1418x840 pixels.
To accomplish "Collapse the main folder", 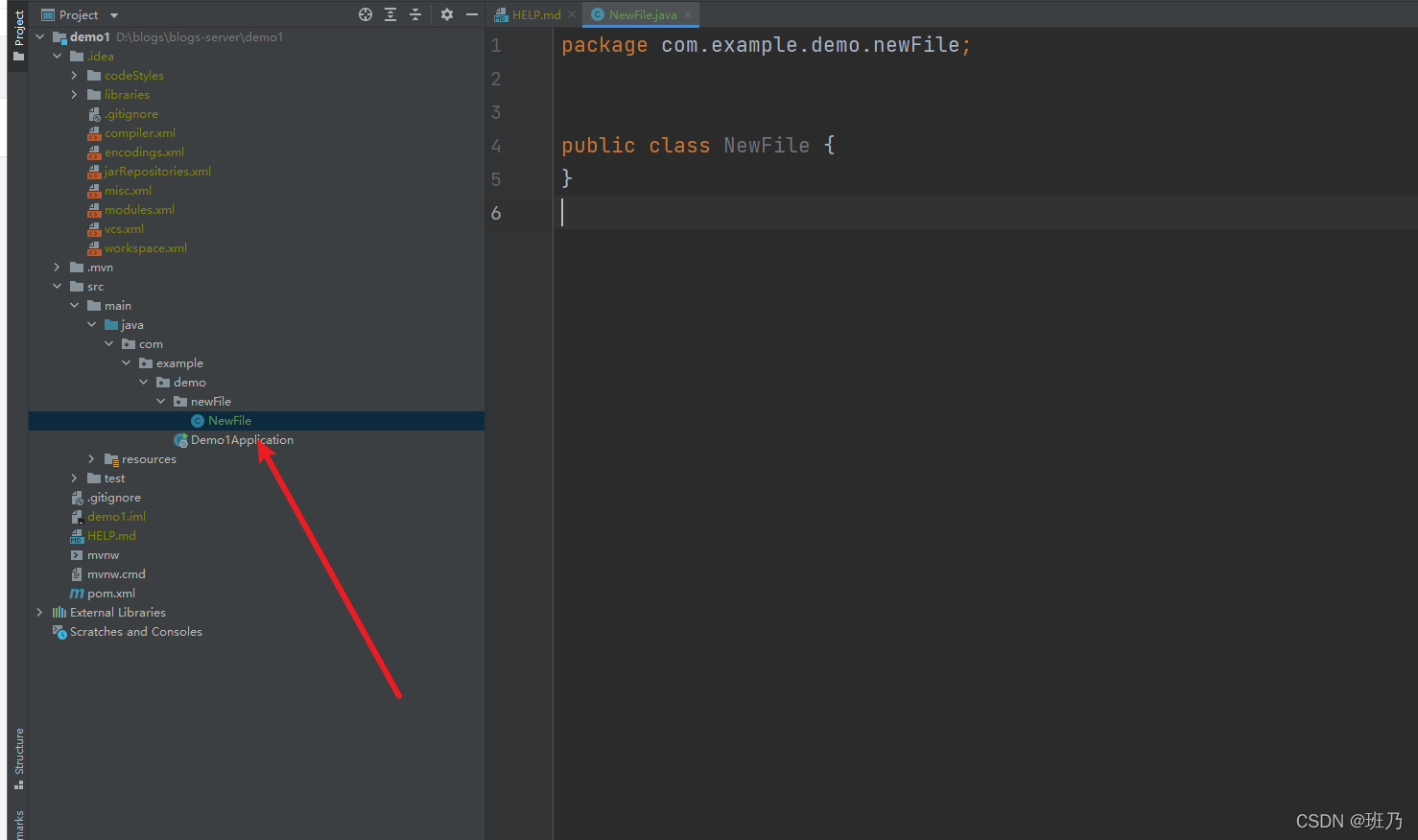I will click(75, 305).
